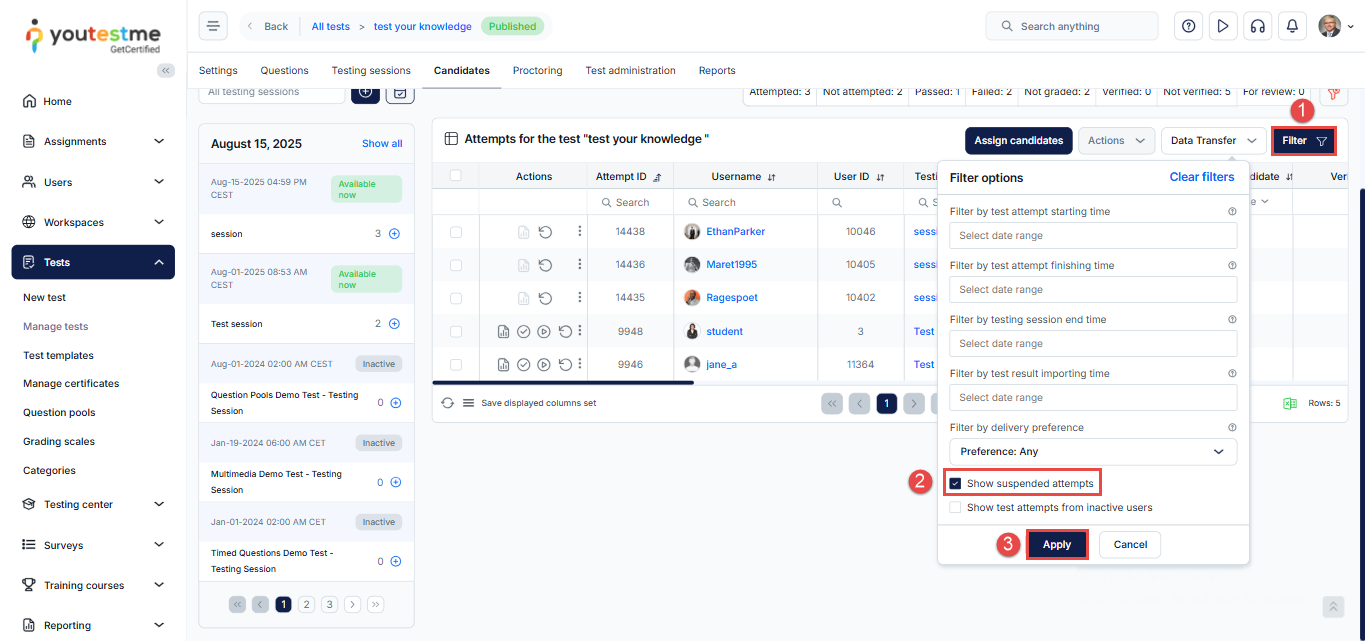Expand the Actions dropdown
Image resolution: width=1365 pixels, height=641 pixels.
point(1116,141)
